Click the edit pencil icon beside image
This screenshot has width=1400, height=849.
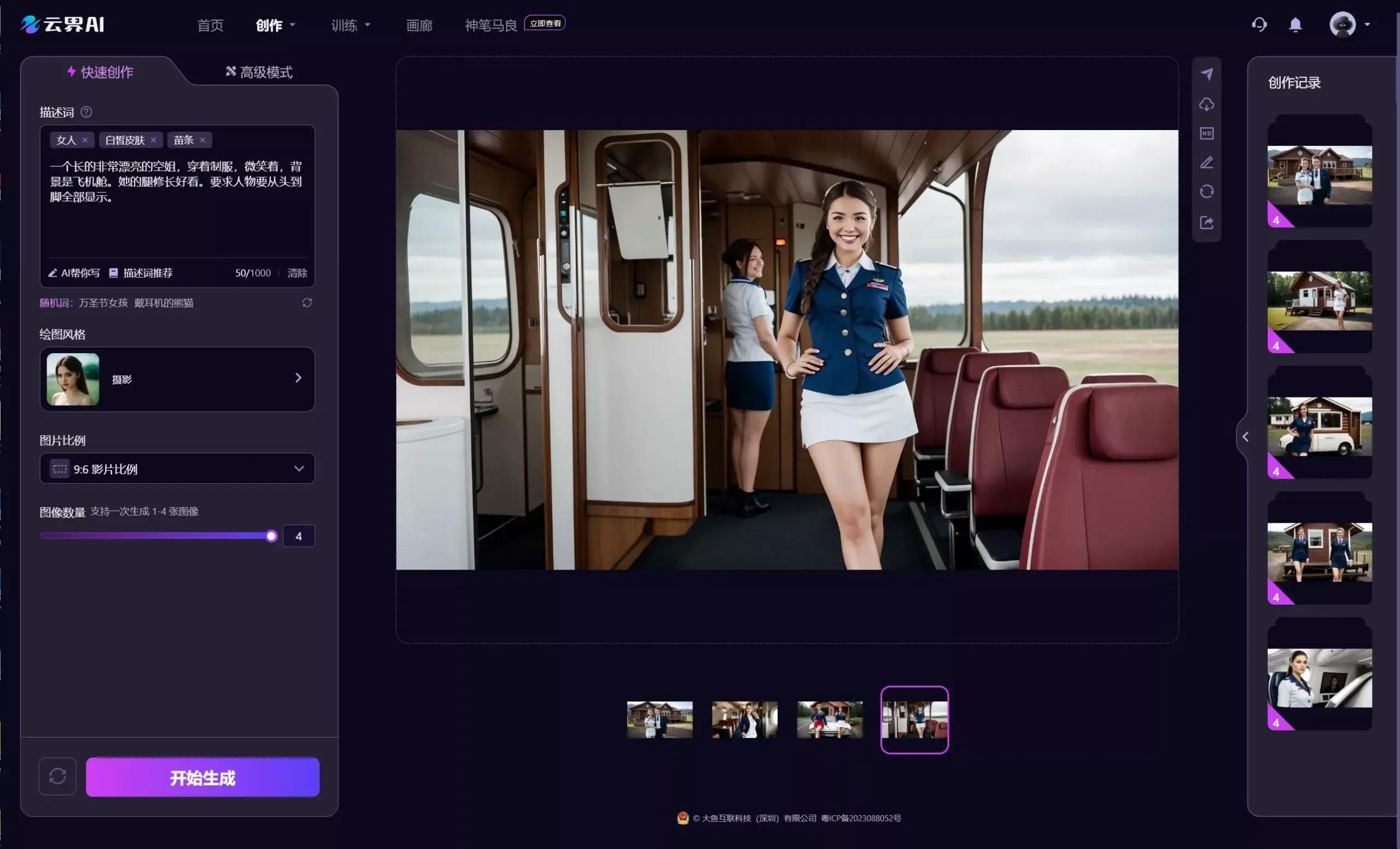[x=1206, y=163]
